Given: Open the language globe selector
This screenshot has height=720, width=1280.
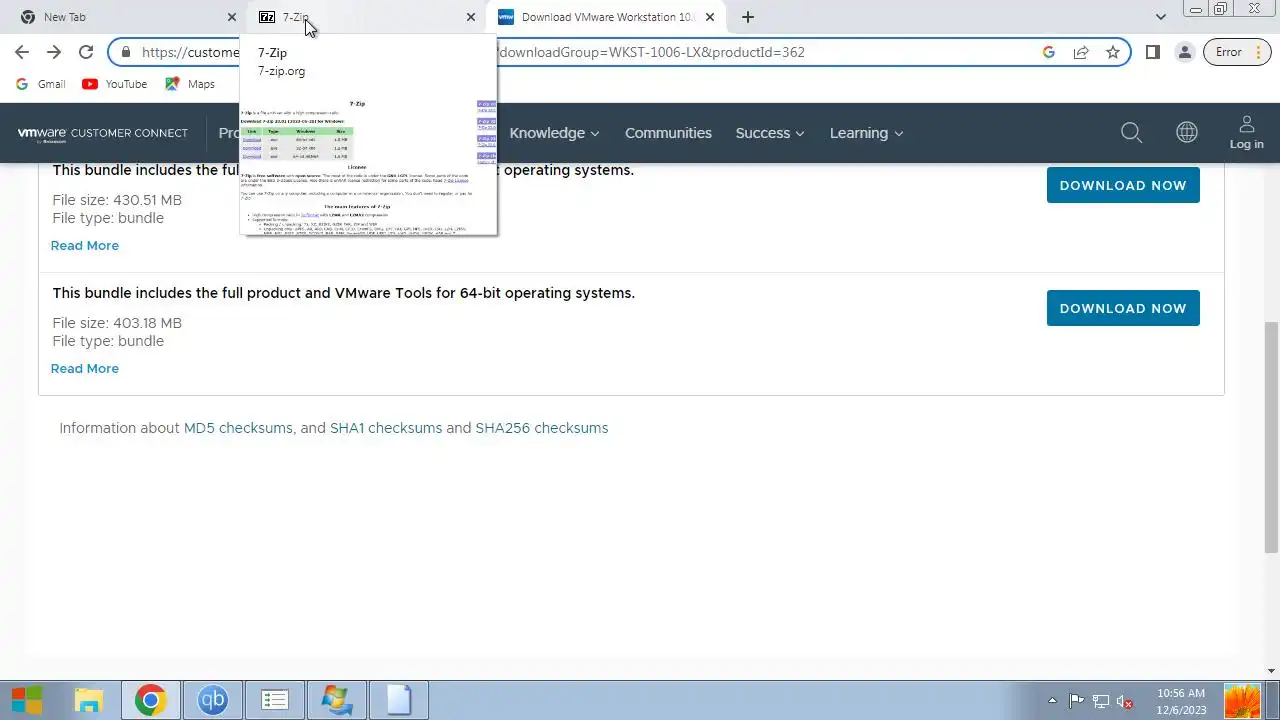Looking at the screenshot, I should (1187, 132).
